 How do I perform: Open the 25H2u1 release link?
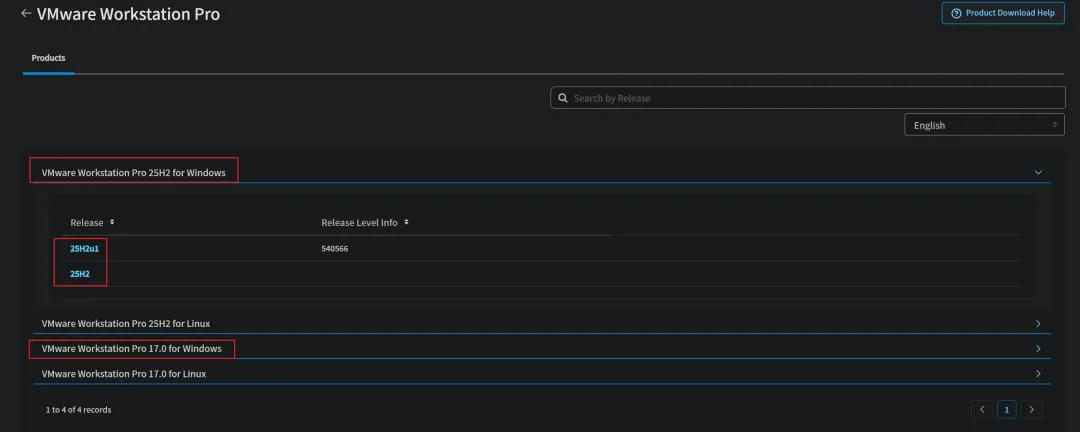pos(84,248)
